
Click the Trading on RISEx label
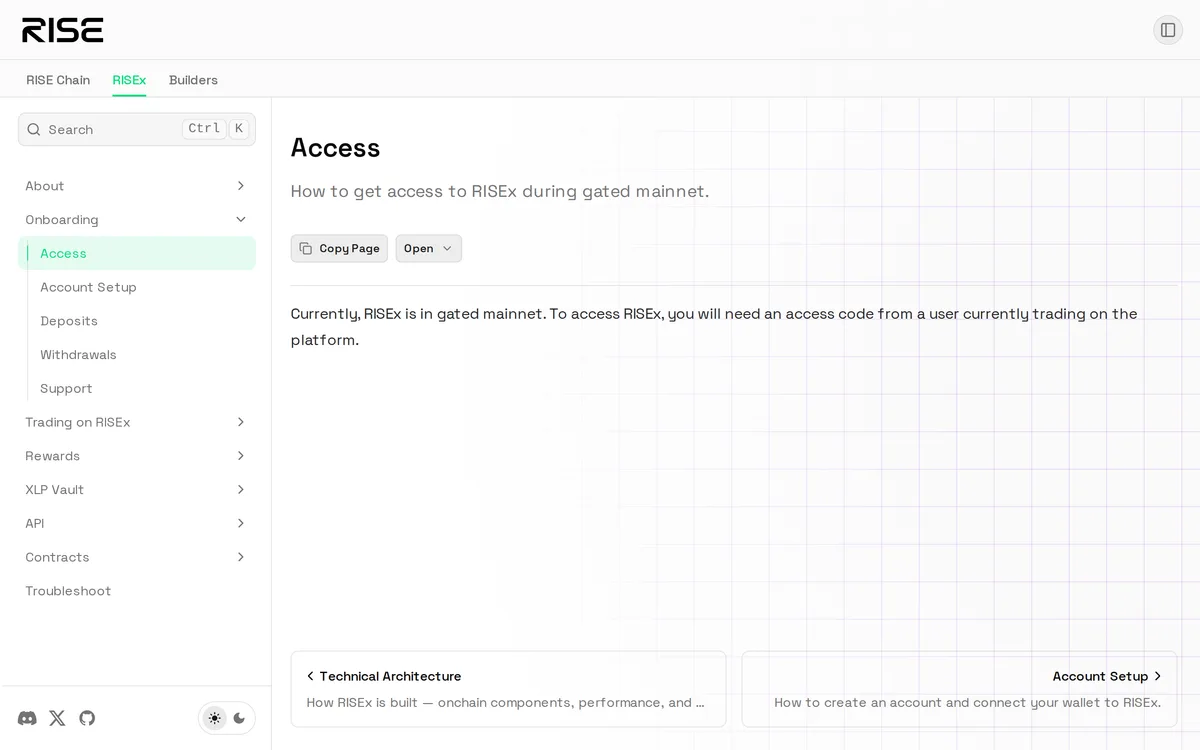(78, 422)
